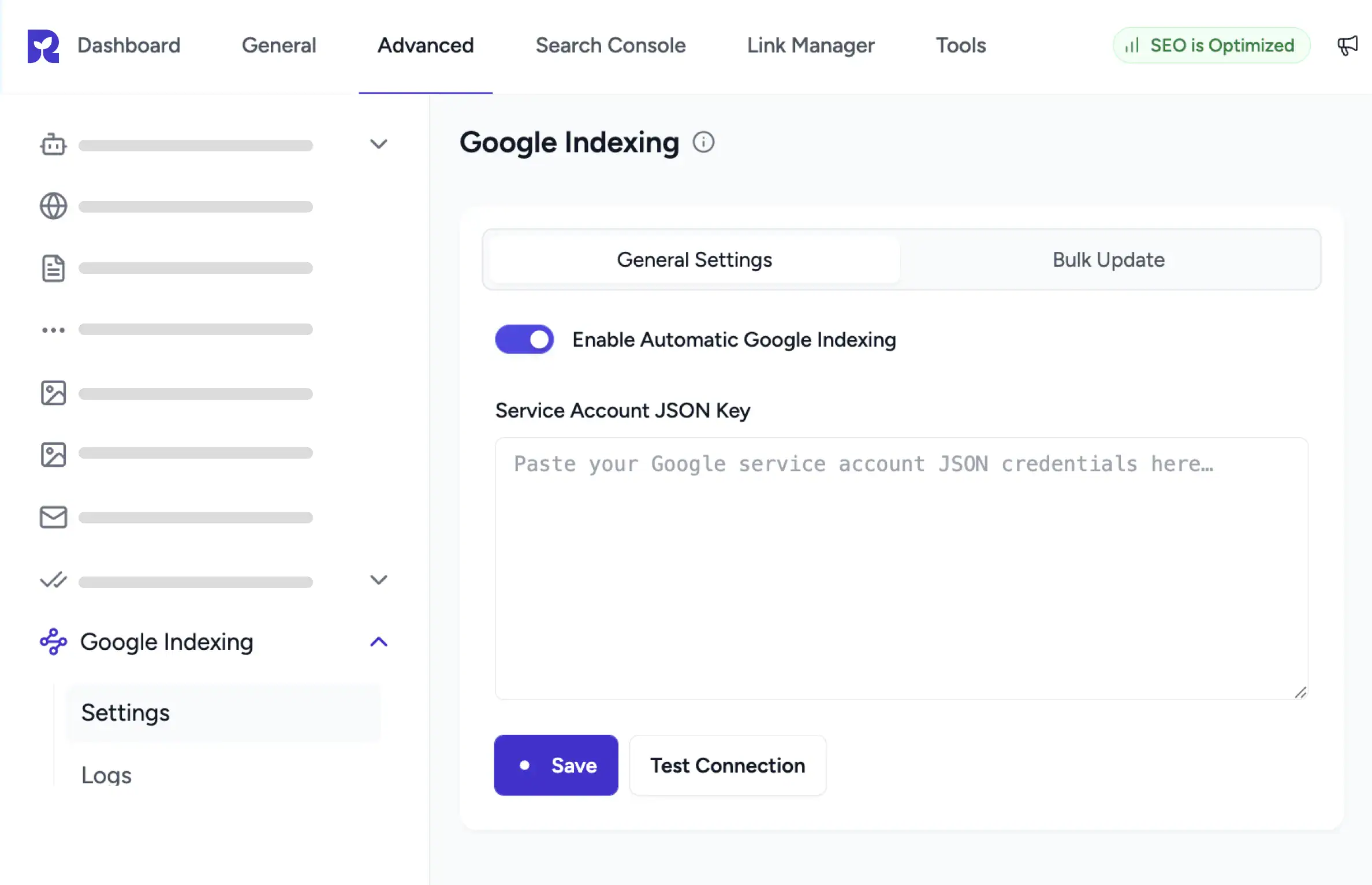Image resolution: width=1372 pixels, height=885 pixels.
Task: Click the info icon beside Google Indexing
Action: coord(703,142)
